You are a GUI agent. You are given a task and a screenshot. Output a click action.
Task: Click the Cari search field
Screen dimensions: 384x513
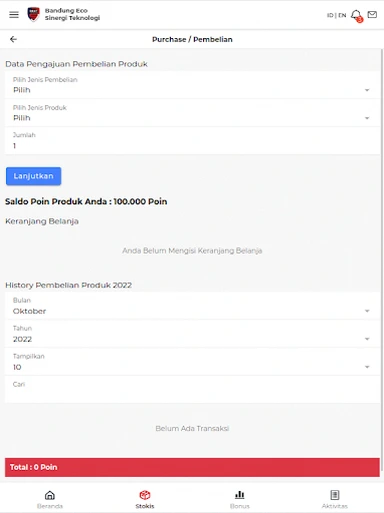192,390
